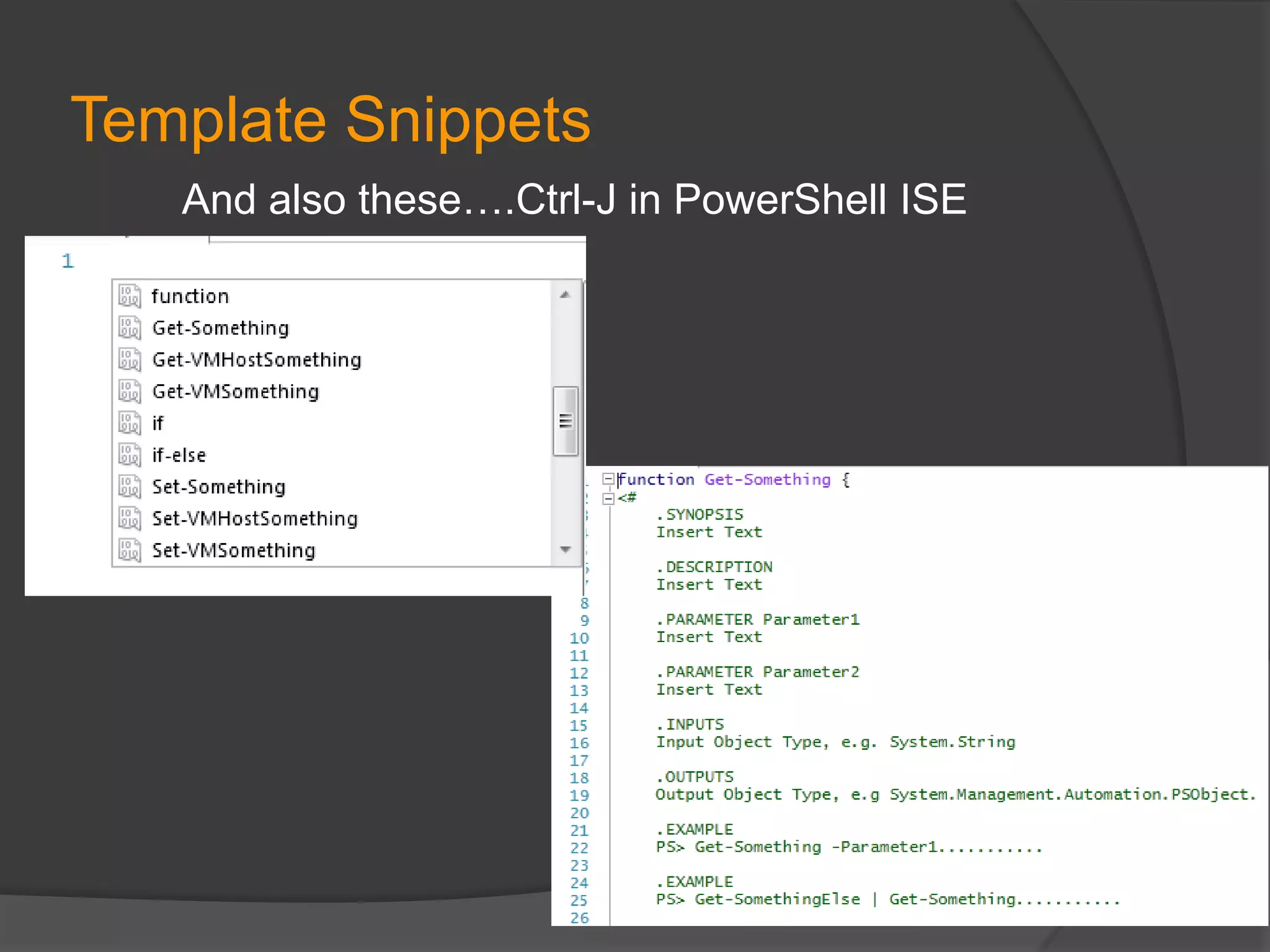Click the '.PARAMETER Parameter2' line
Viewport: 1270px width, 952px height.
758,672
